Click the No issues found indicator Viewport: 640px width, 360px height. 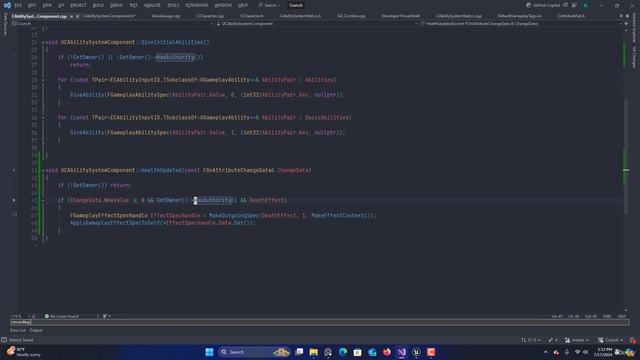62,316
